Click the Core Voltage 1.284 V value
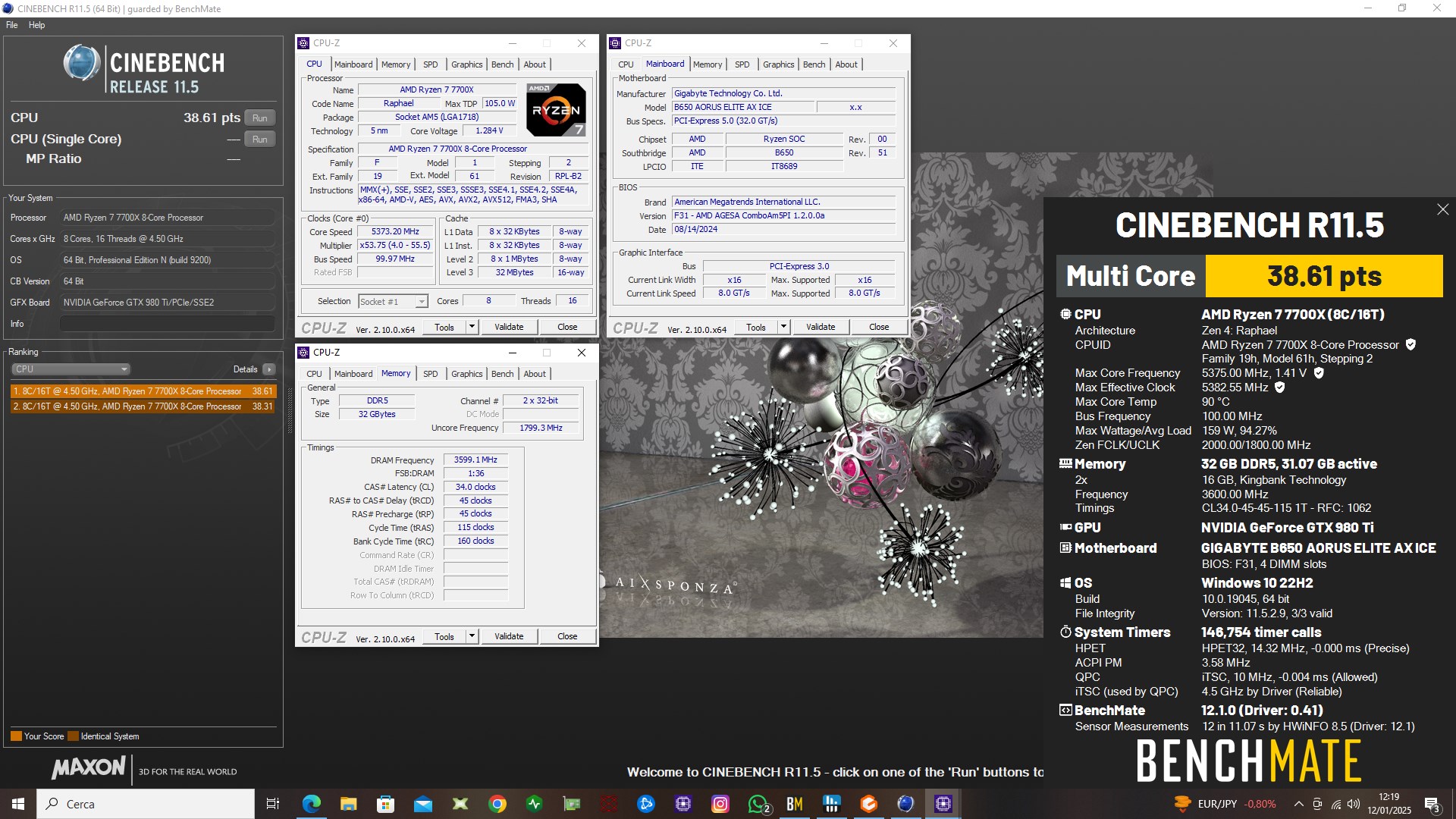The height and width of the screenshot is (819, 1456). coord(489,130)
